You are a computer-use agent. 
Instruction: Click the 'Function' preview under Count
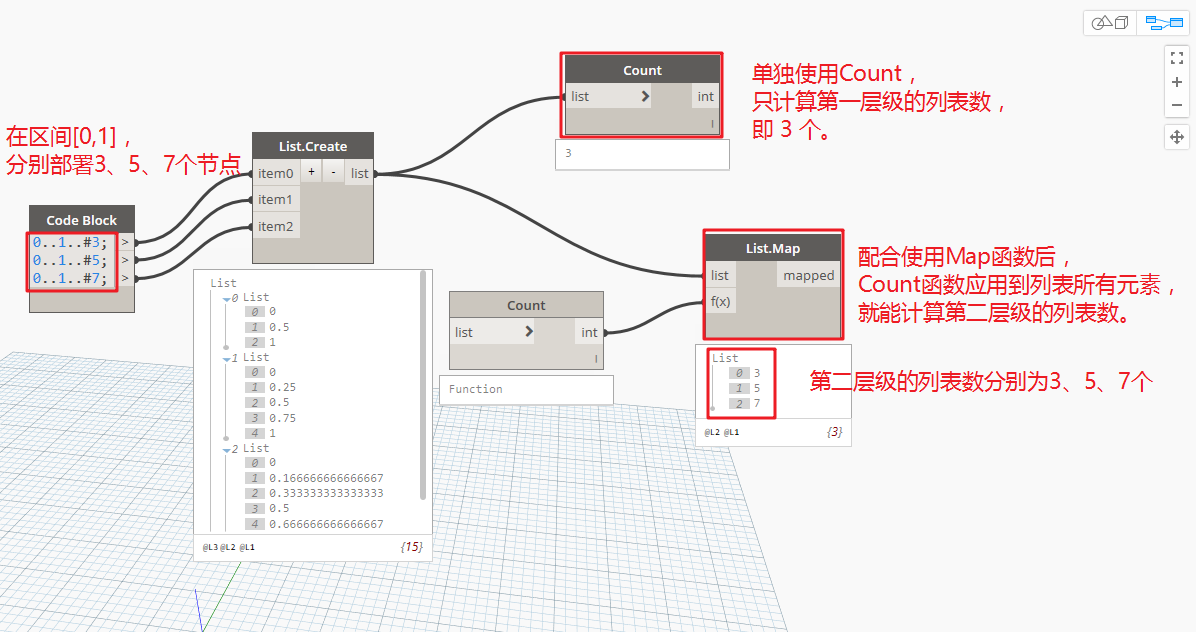point(526,390)
